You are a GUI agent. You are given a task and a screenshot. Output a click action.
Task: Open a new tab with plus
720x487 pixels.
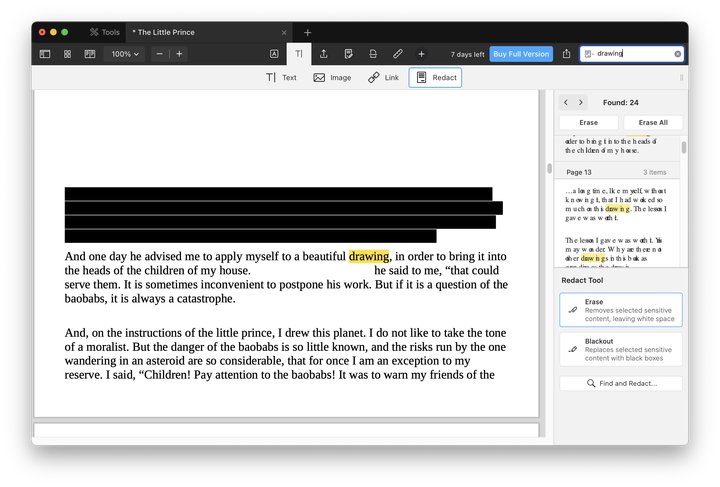pos(308,33)
